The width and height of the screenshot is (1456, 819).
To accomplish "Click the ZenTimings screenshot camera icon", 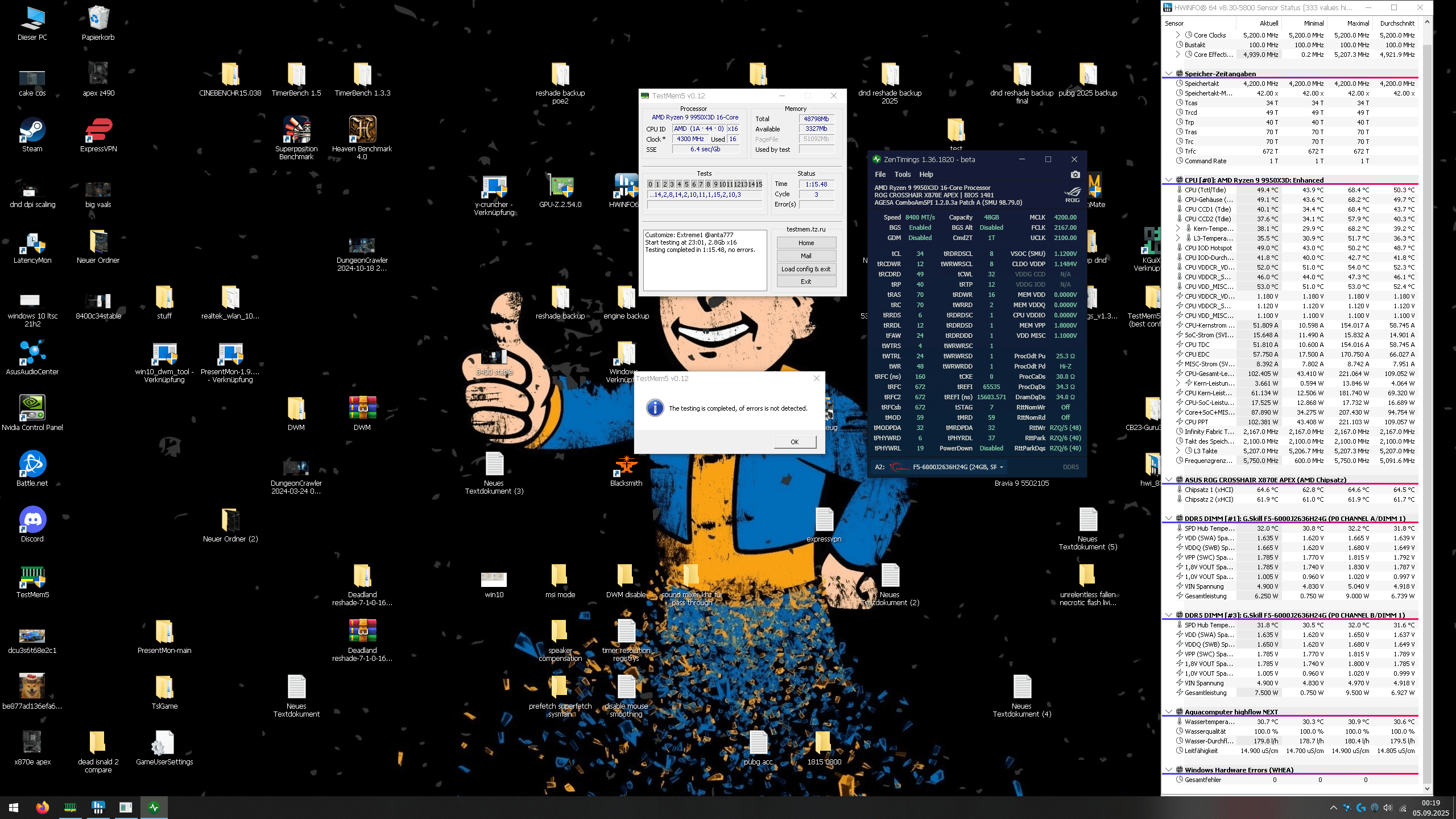I will pyautogui.click(x=1074, y=175).
